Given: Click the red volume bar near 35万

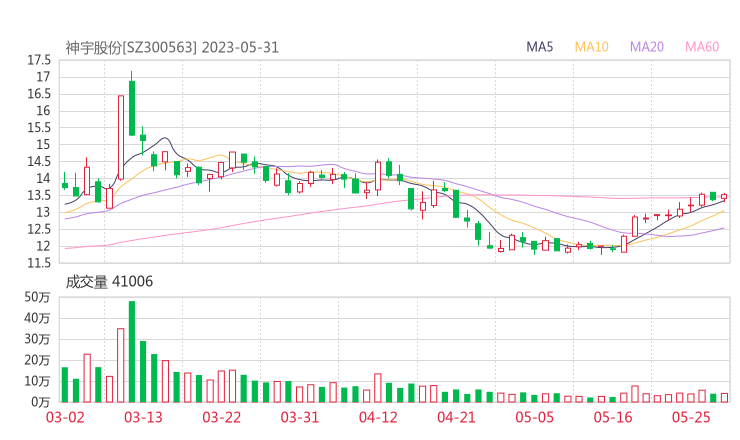Looking at the screenshot, I should tap(121, 365).
